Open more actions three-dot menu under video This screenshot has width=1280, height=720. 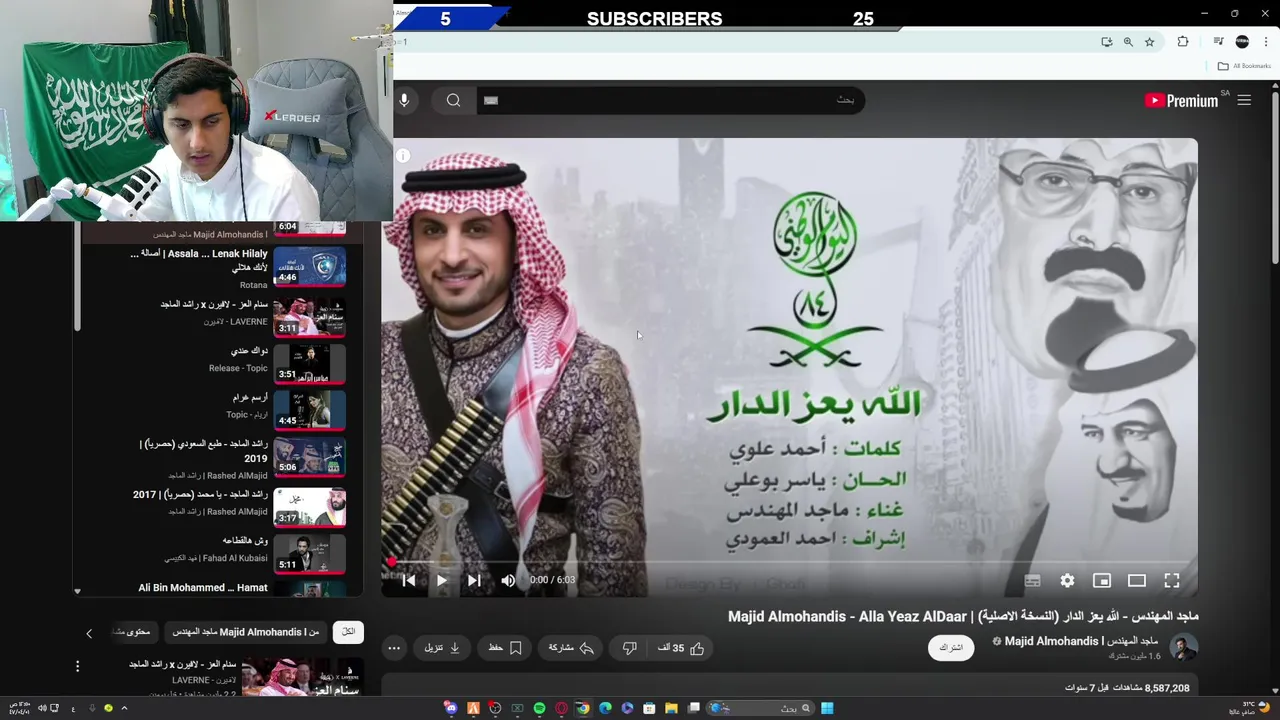coord(394,648)
